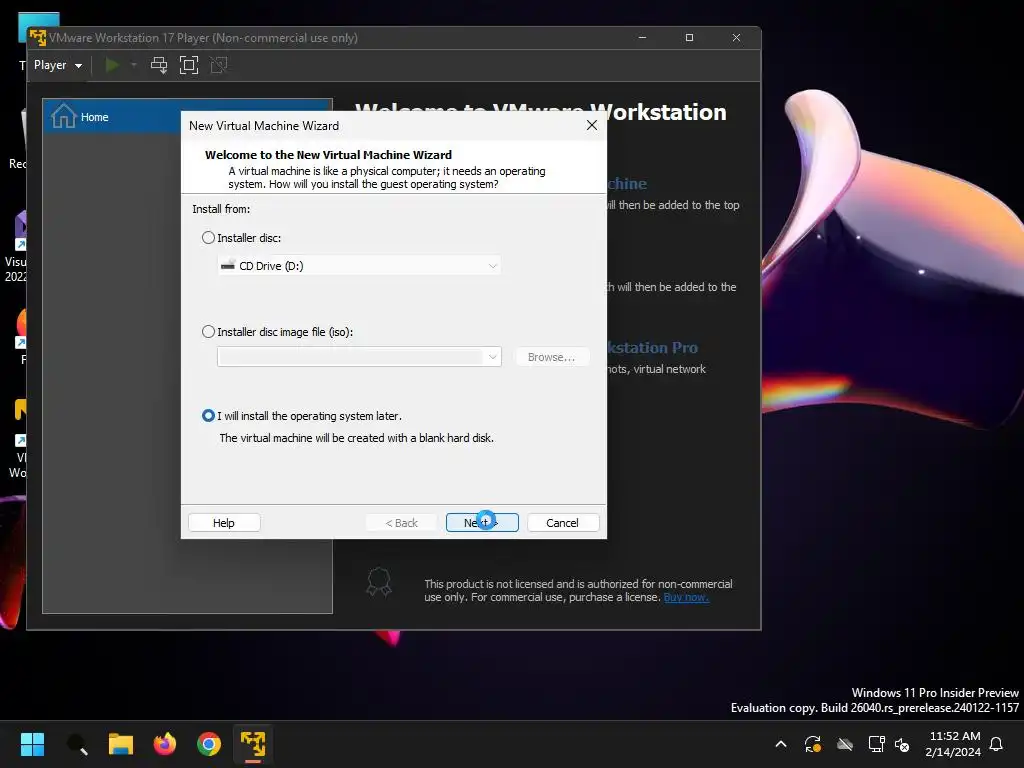Select the Installer disc radio button
The height and width of the screenshot is (768, 1024).
(x=208, y=238)
